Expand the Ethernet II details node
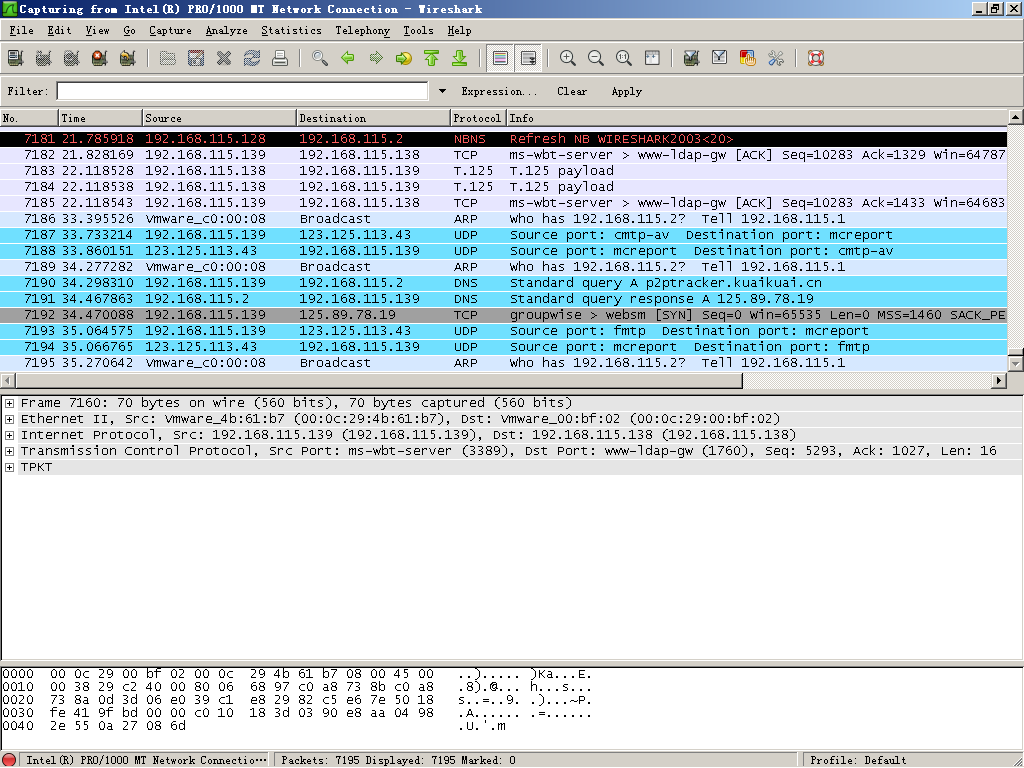Image resolution: width=1024 pixels, height=768 pixels. (9, 419)
